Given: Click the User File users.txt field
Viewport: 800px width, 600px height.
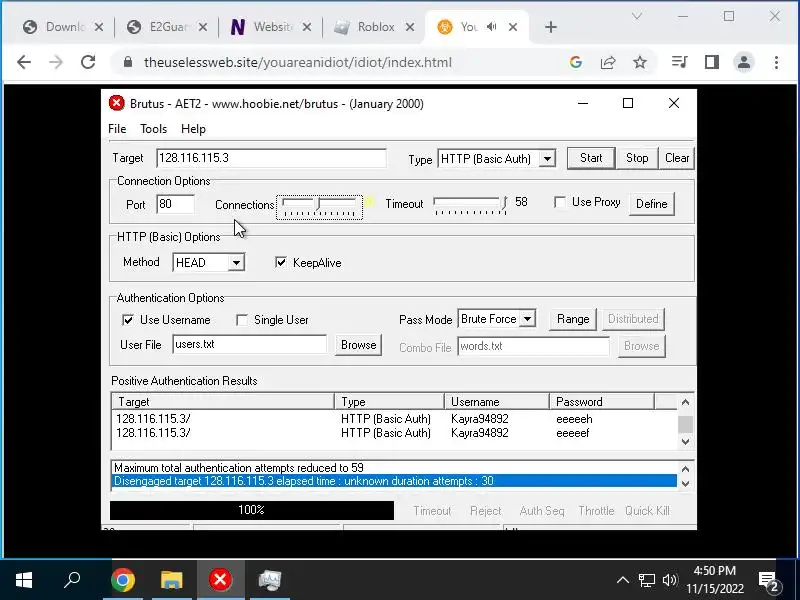Looking at the screenshot, I should 249,344.
